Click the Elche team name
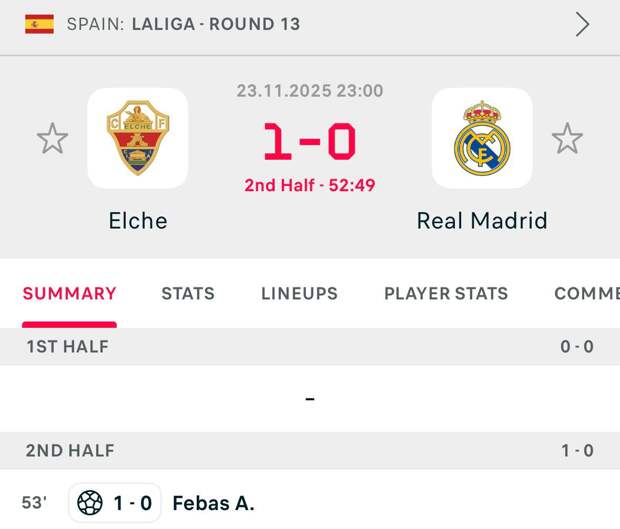Image resolution: width=620 pixels, height=529 pixels. [138, 221]
